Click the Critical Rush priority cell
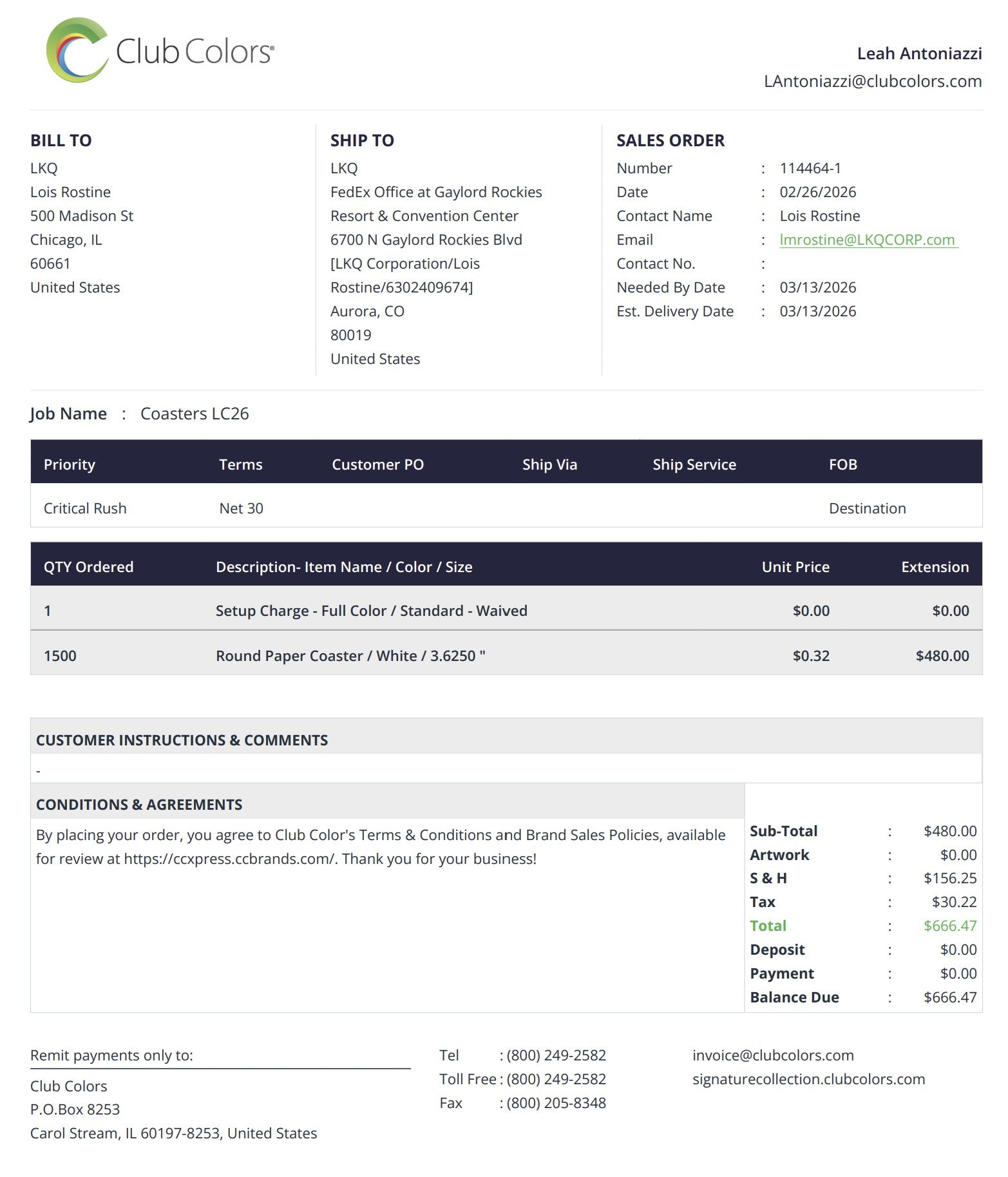Screen dimensions: 1008x1177 [x=85, y=508]
